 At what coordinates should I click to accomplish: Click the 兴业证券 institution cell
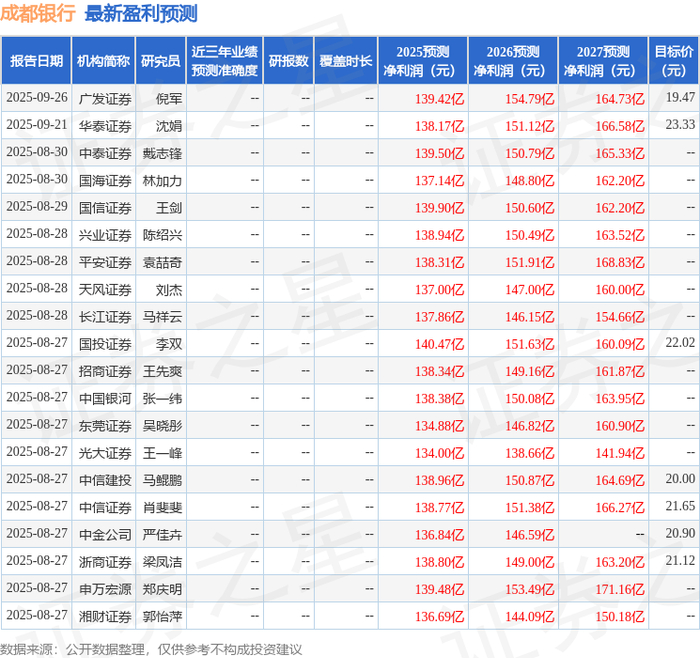[105, 235]
